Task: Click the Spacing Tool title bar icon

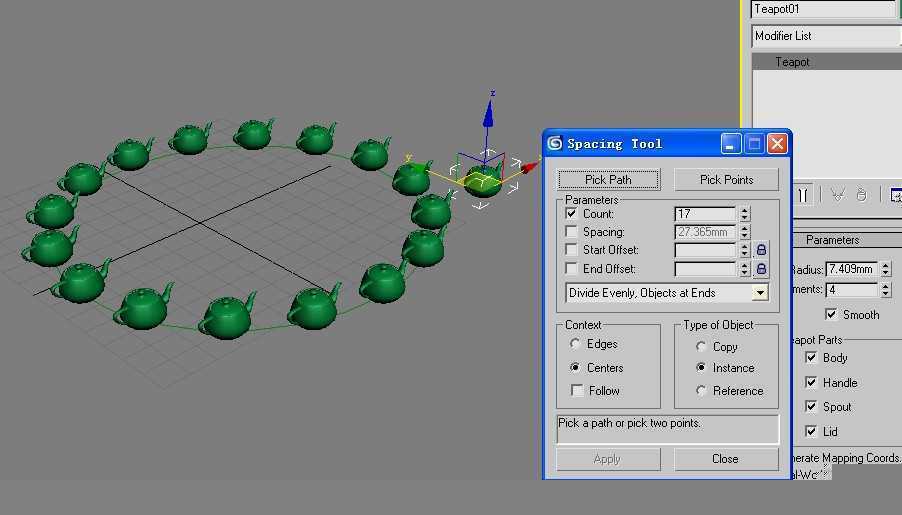Action: [555, 143]
